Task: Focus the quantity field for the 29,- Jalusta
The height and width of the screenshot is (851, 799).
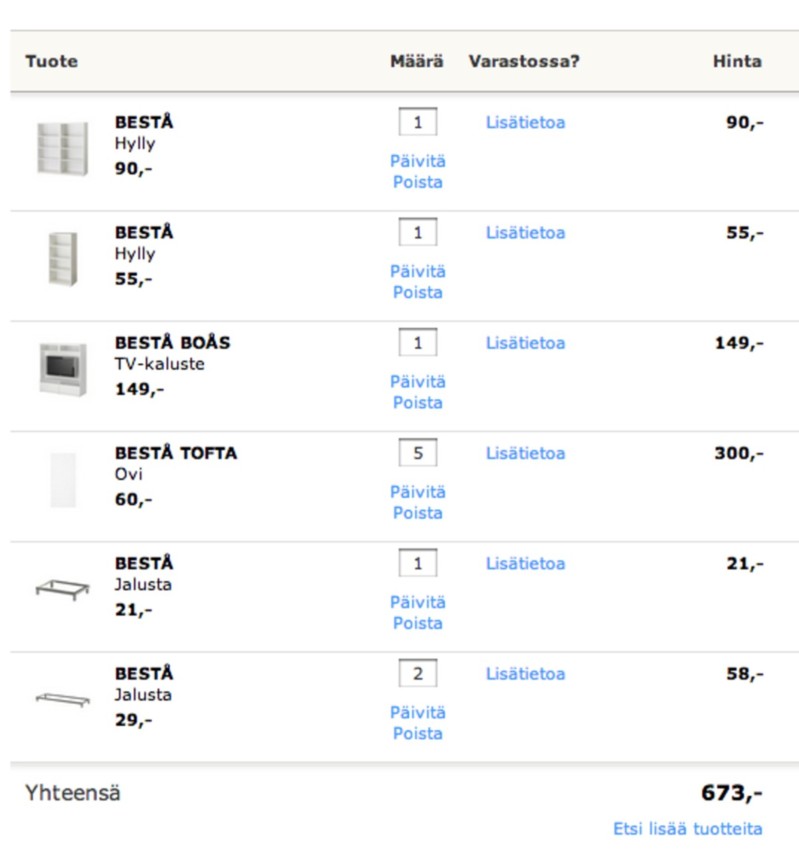Action: tap(417, 673)
